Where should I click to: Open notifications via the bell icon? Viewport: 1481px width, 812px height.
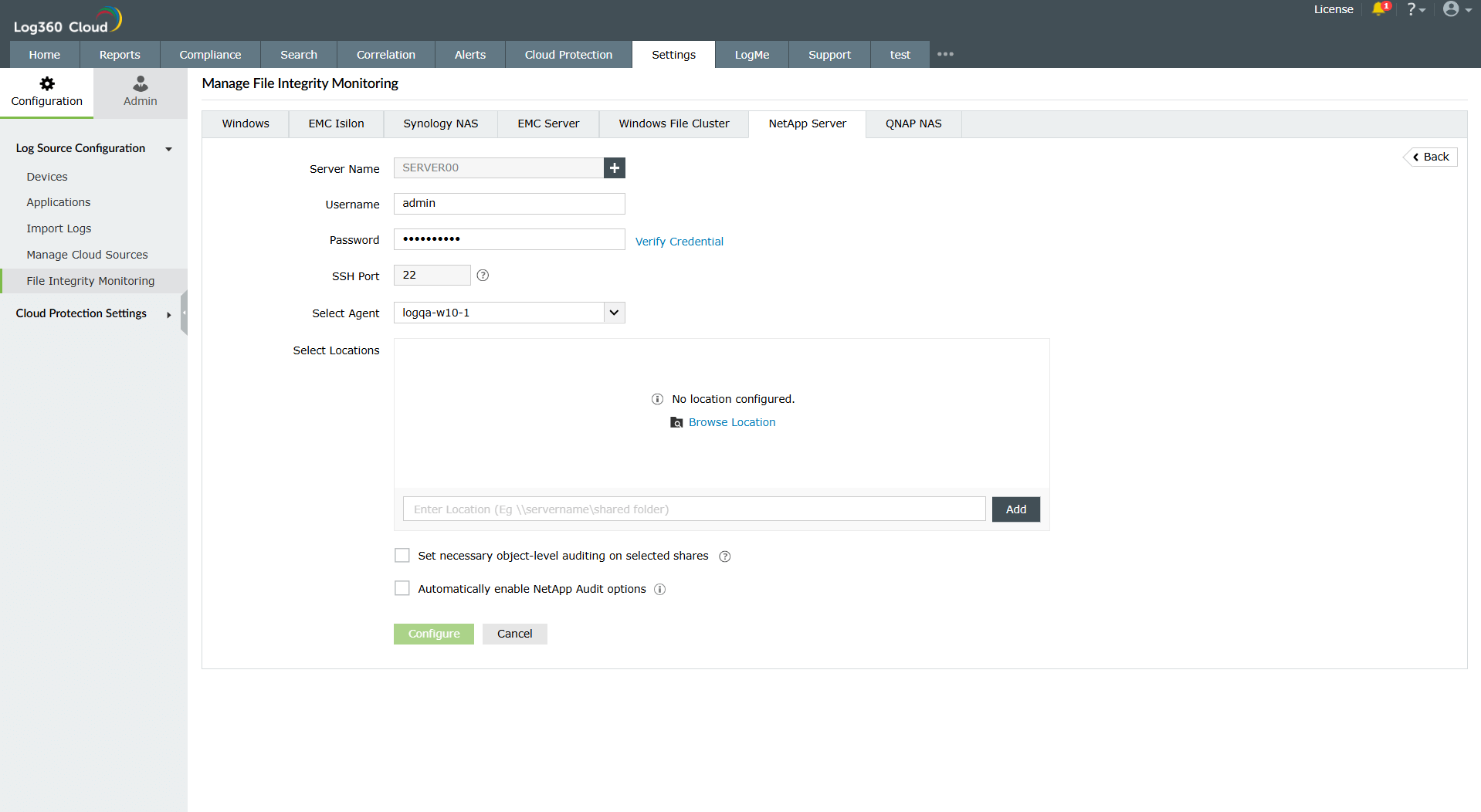tap(1381, 9)
